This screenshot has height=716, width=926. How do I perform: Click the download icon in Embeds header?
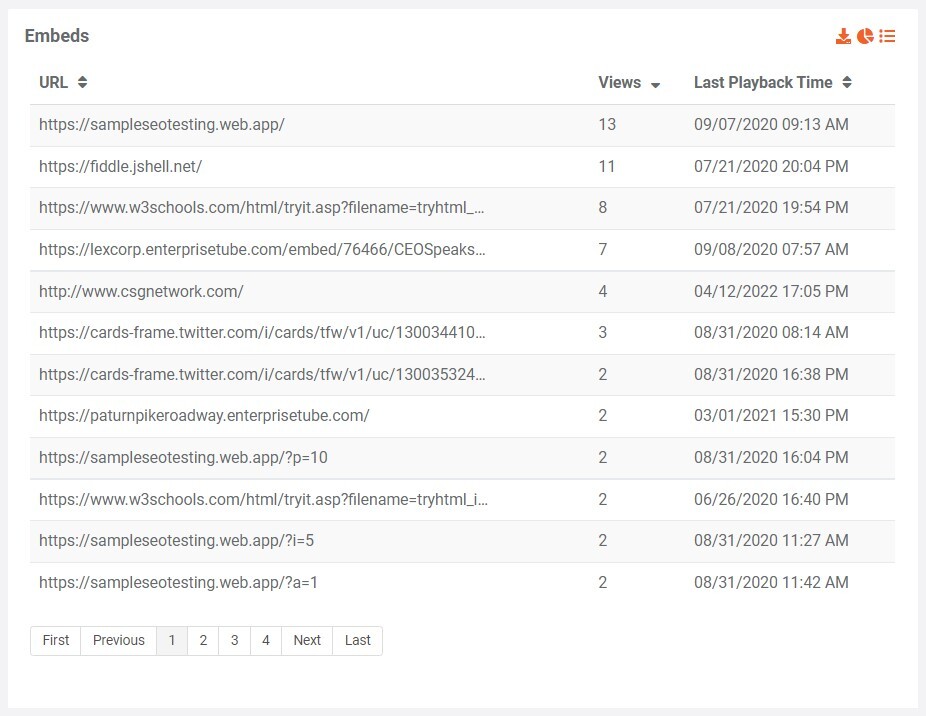click(x=843, y=36)
